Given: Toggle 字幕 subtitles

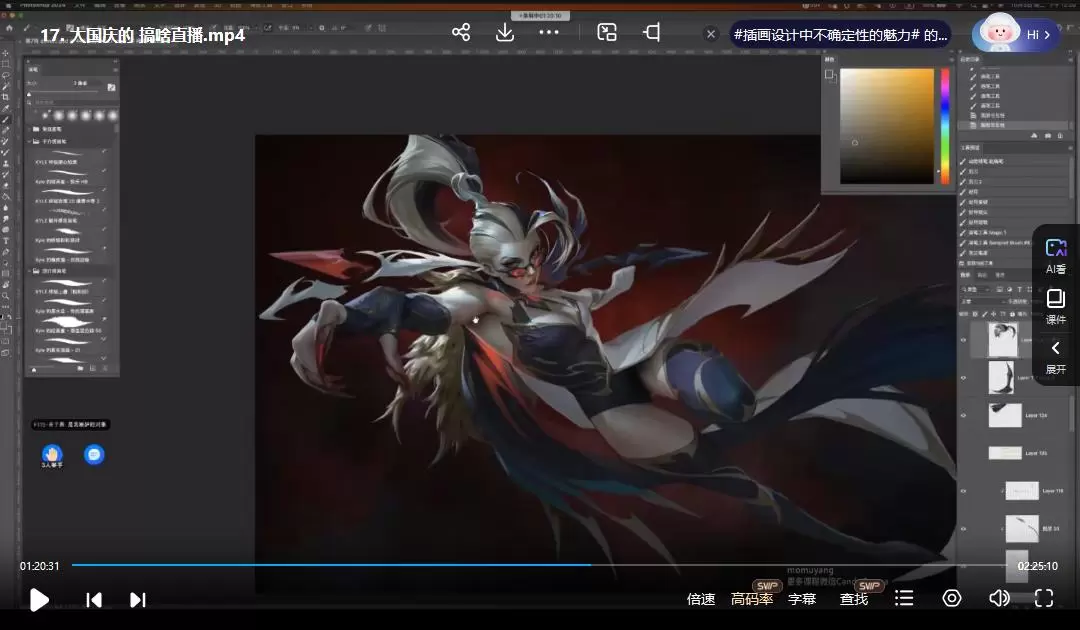Looking at the screenshot, I should 802,599.
